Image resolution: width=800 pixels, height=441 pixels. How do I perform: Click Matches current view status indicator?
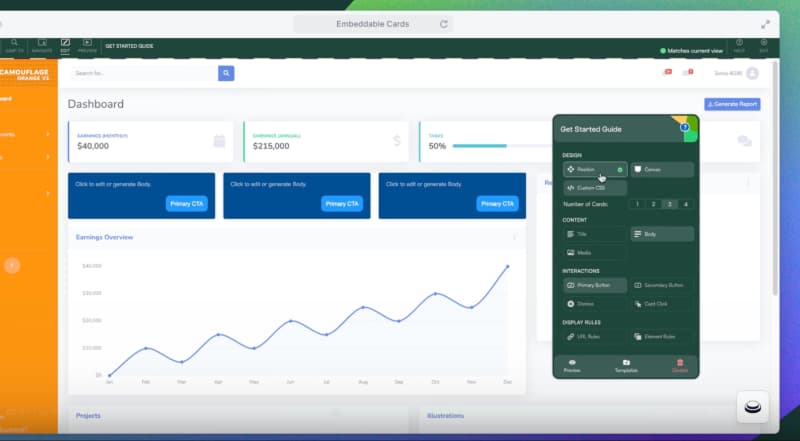point(691,51)
